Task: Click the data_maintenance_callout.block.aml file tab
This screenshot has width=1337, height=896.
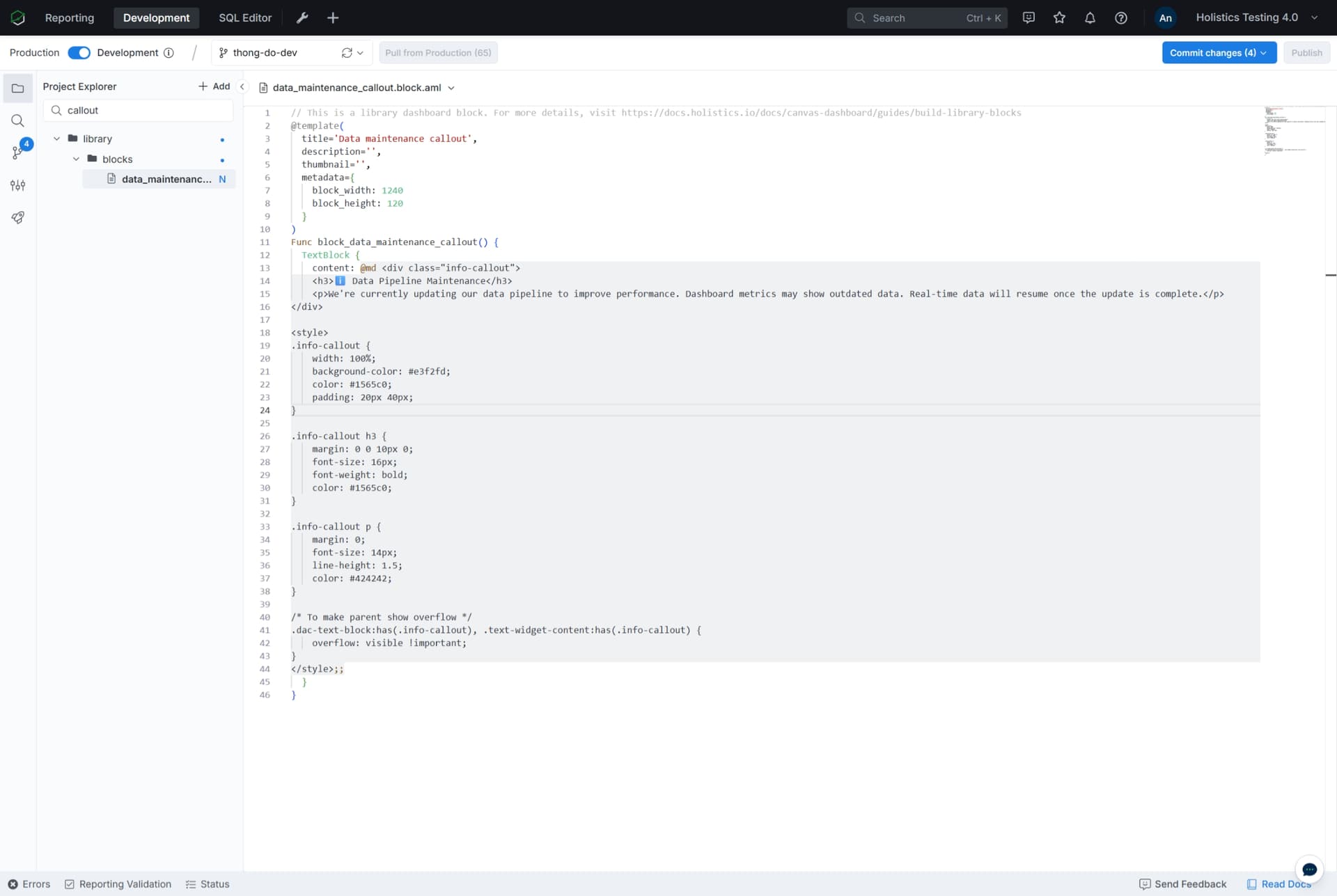Action: pyautogui.click(x=357, y=88)
